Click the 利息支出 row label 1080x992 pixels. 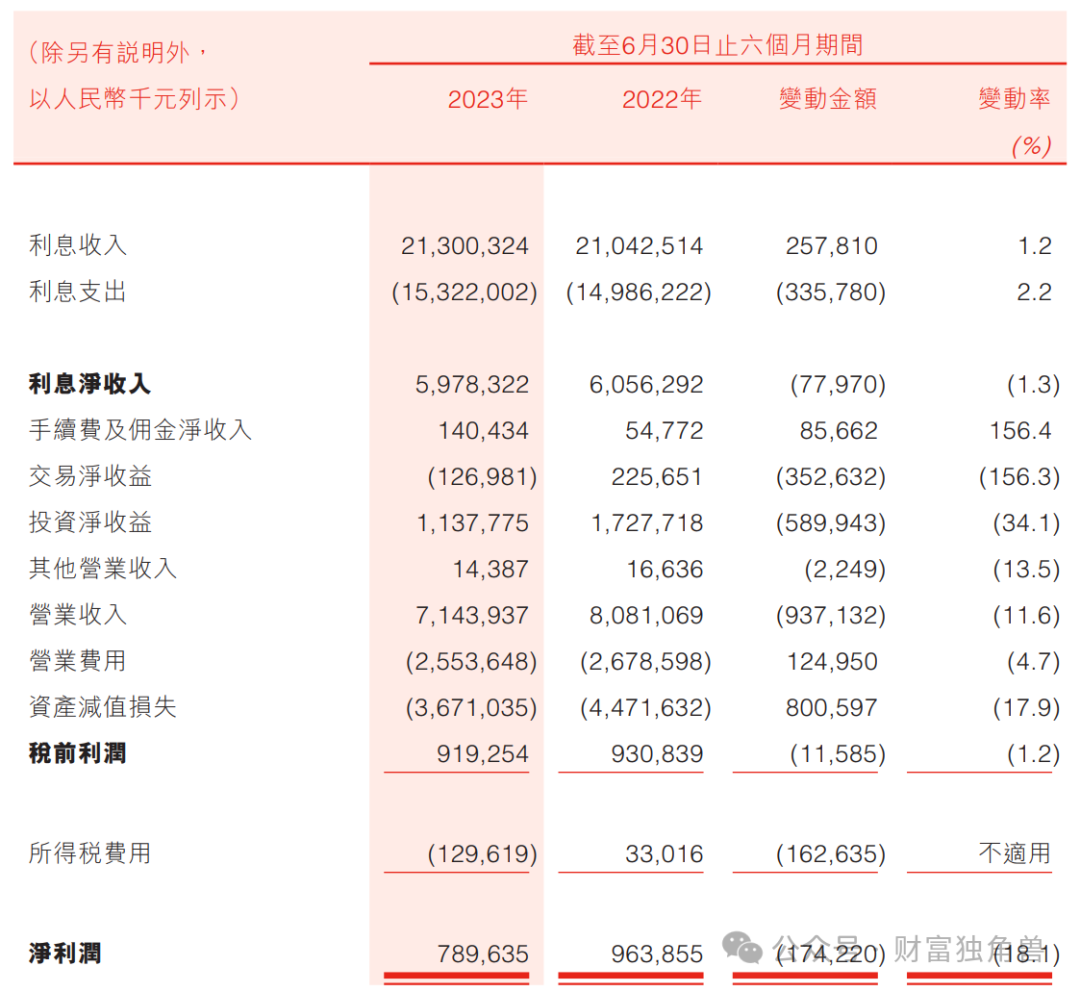pos(78,291)
